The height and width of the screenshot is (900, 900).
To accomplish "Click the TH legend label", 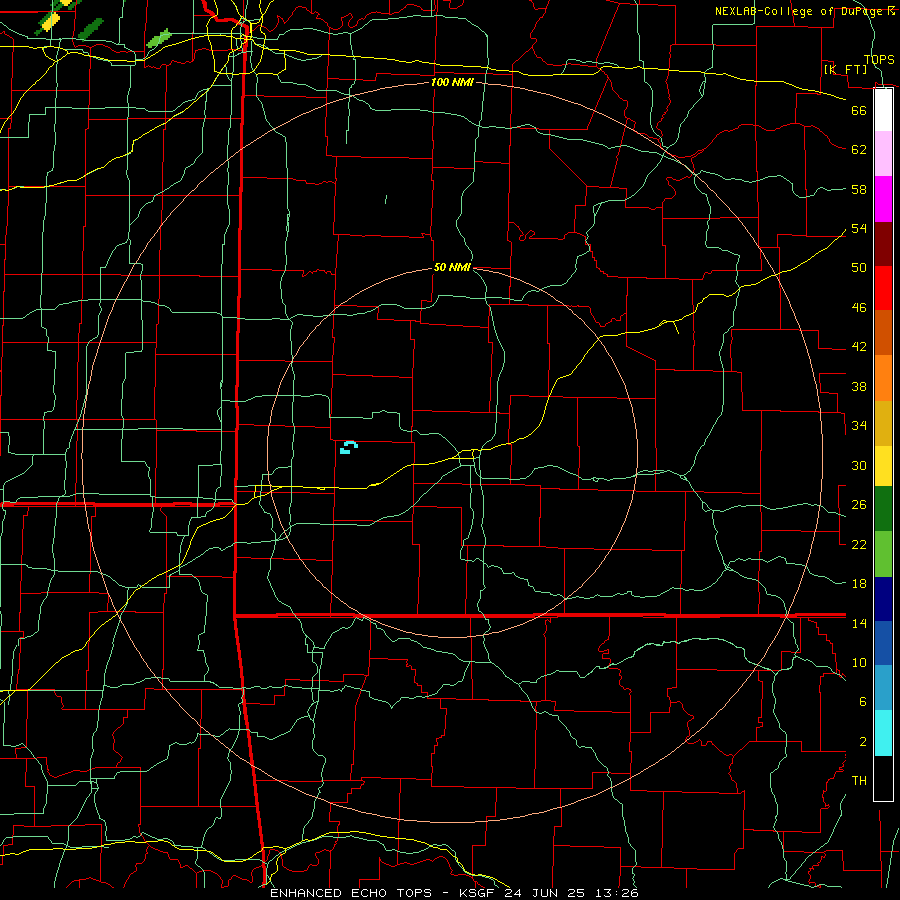I will (x=859, y=781).
